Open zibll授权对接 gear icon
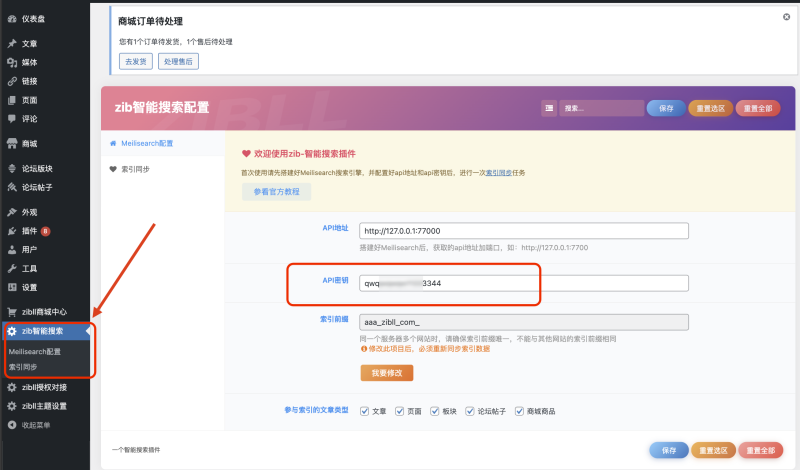 tap(12, 387)
